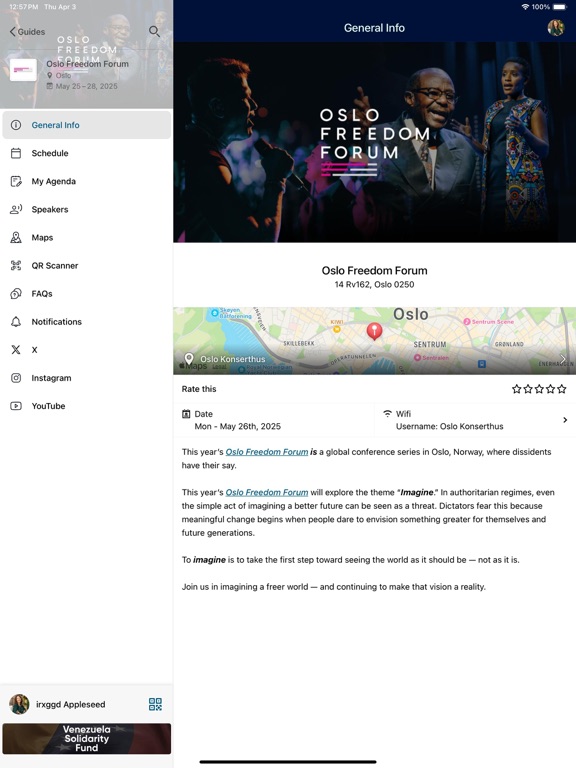
Task: Go back to Guides
Action: (x=27, y=32)
